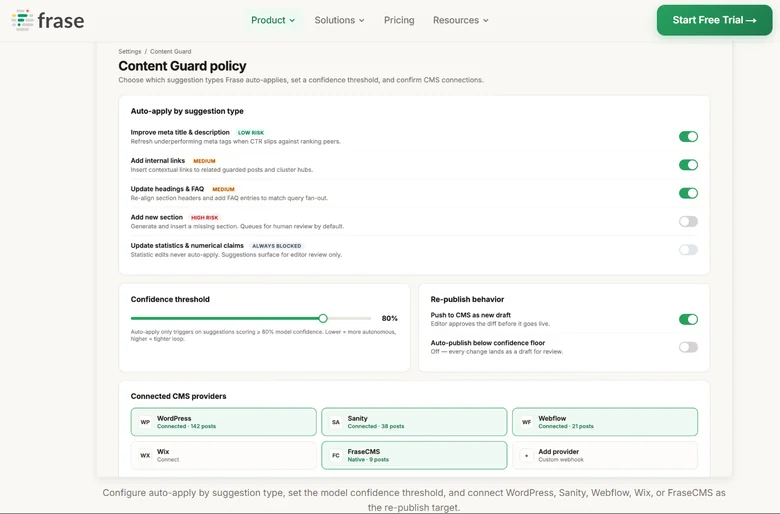
Task: Click the WP WordPress provider icon
Action: (x=145, y=422)
